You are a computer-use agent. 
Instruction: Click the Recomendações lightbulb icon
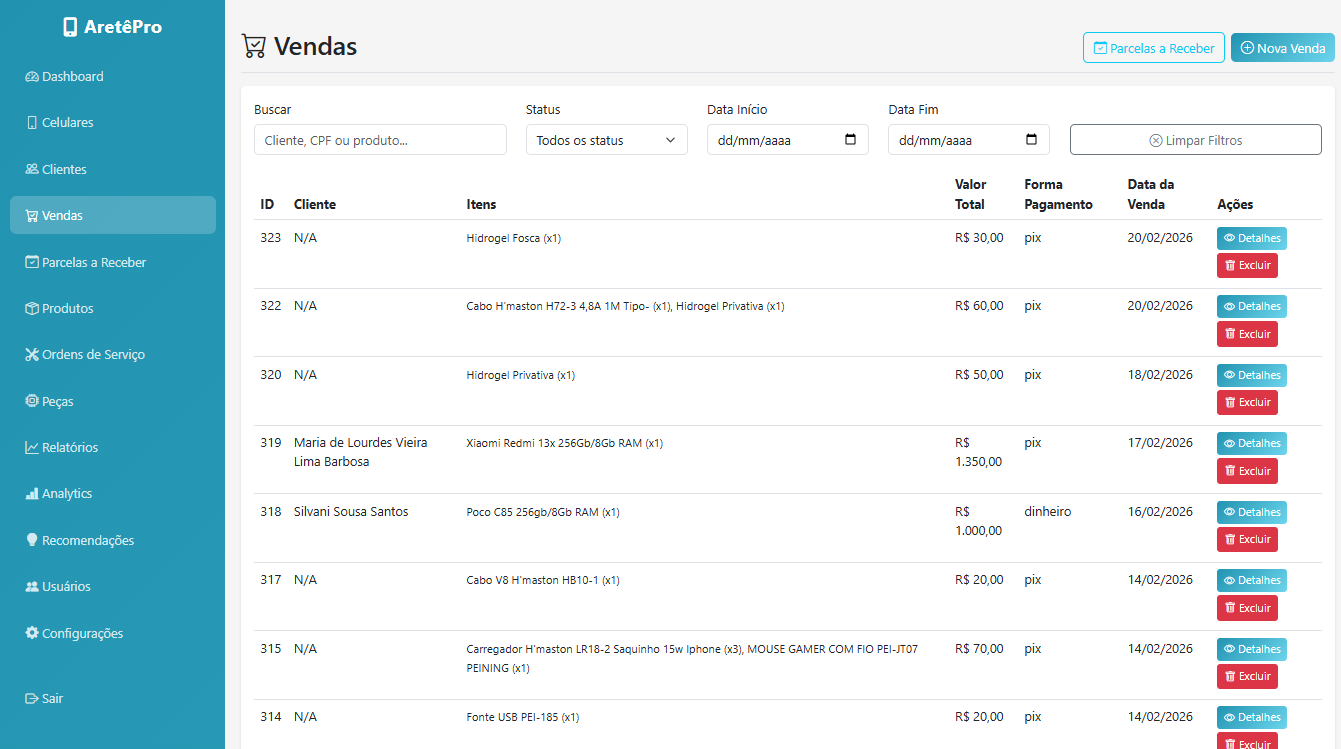coord(32,540)
